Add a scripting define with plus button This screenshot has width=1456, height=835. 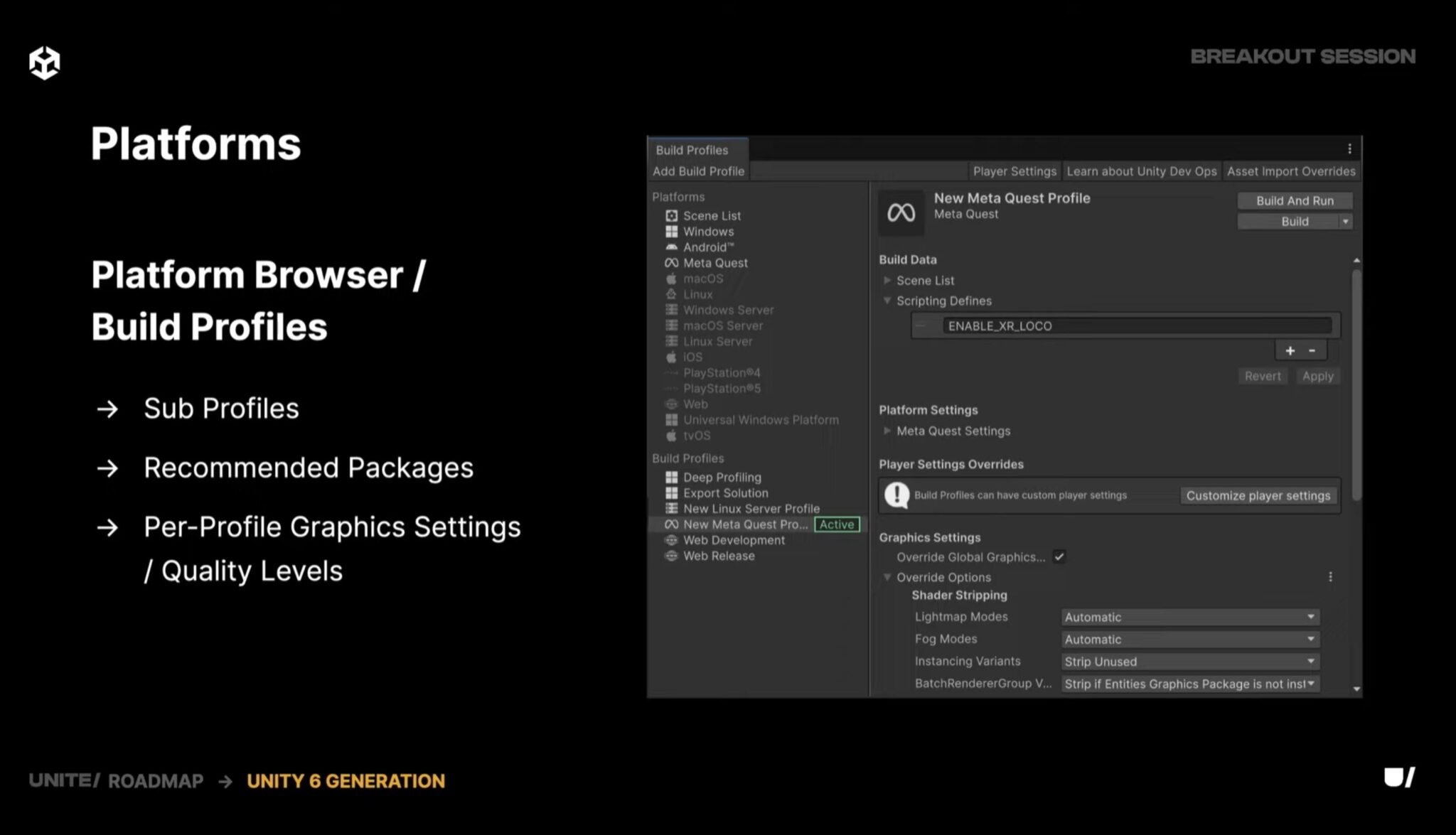pyautogui.click(x=1290, y=350)
